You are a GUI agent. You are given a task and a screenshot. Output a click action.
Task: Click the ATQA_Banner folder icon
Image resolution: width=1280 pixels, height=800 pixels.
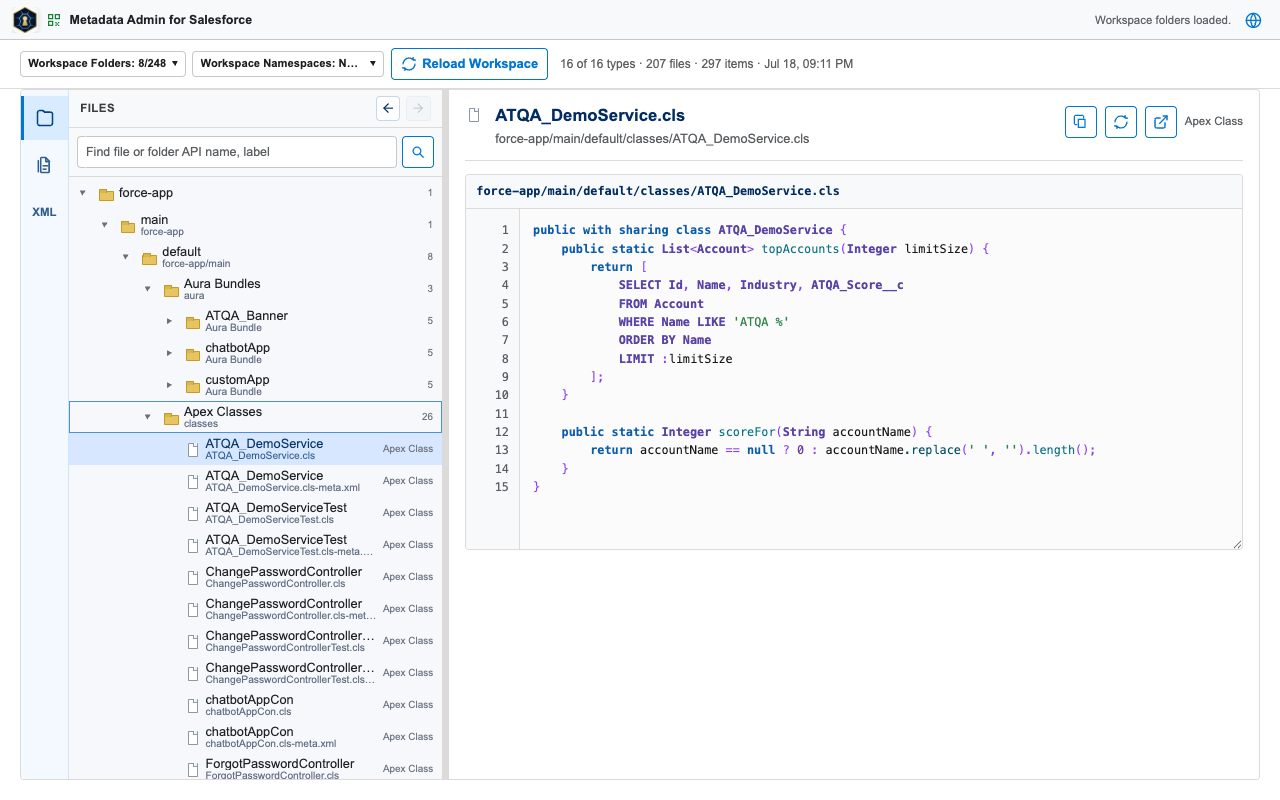[192, 322]
